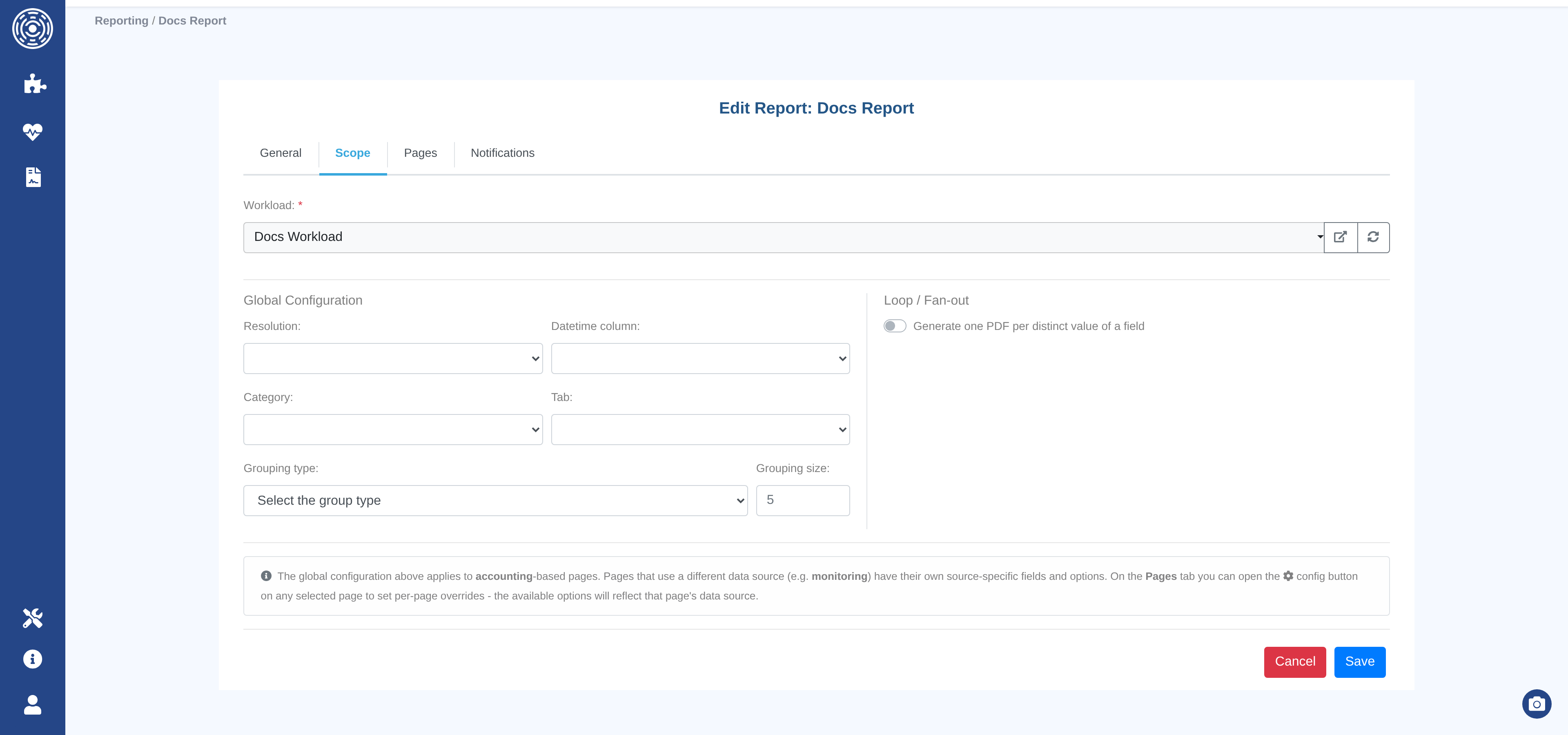1568x735 pixels.
Task: Click the app logo in the sidebar
Action: coord(32,29)
